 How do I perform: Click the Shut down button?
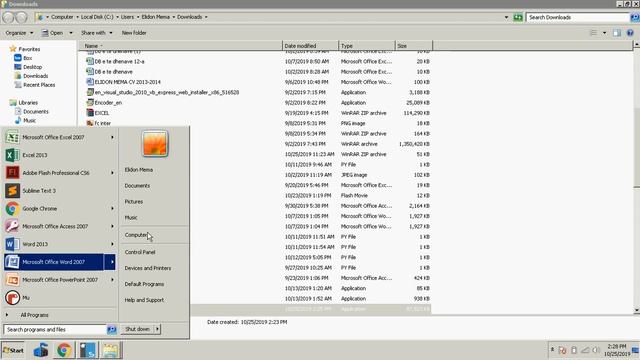coord(138,329)
